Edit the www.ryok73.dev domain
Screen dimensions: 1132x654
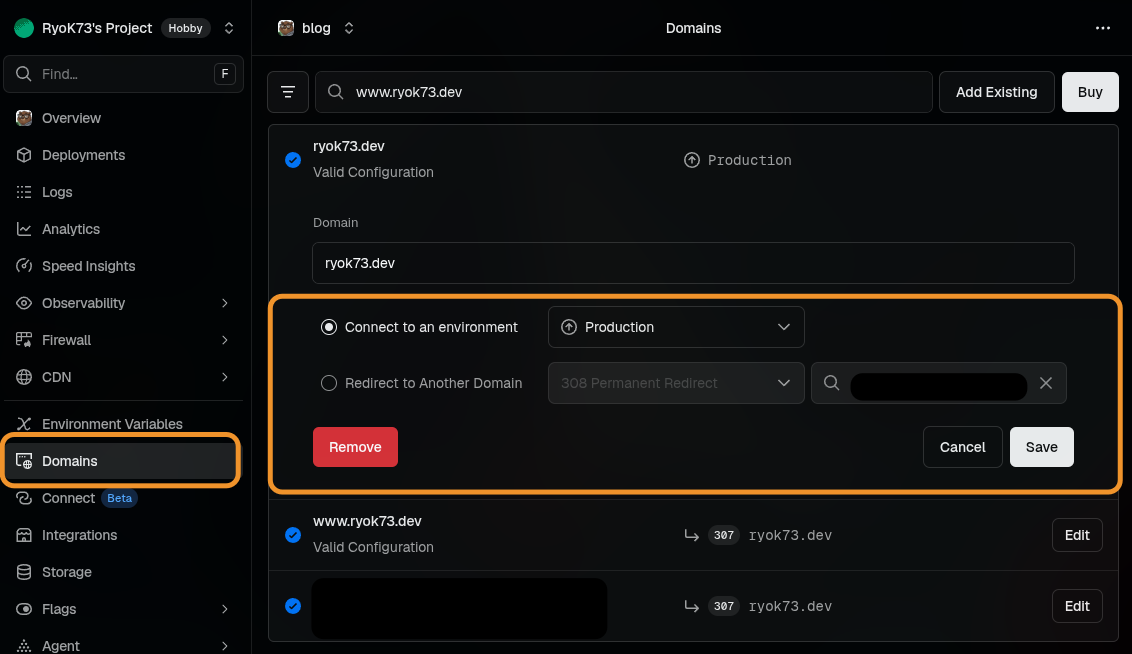1076,535
